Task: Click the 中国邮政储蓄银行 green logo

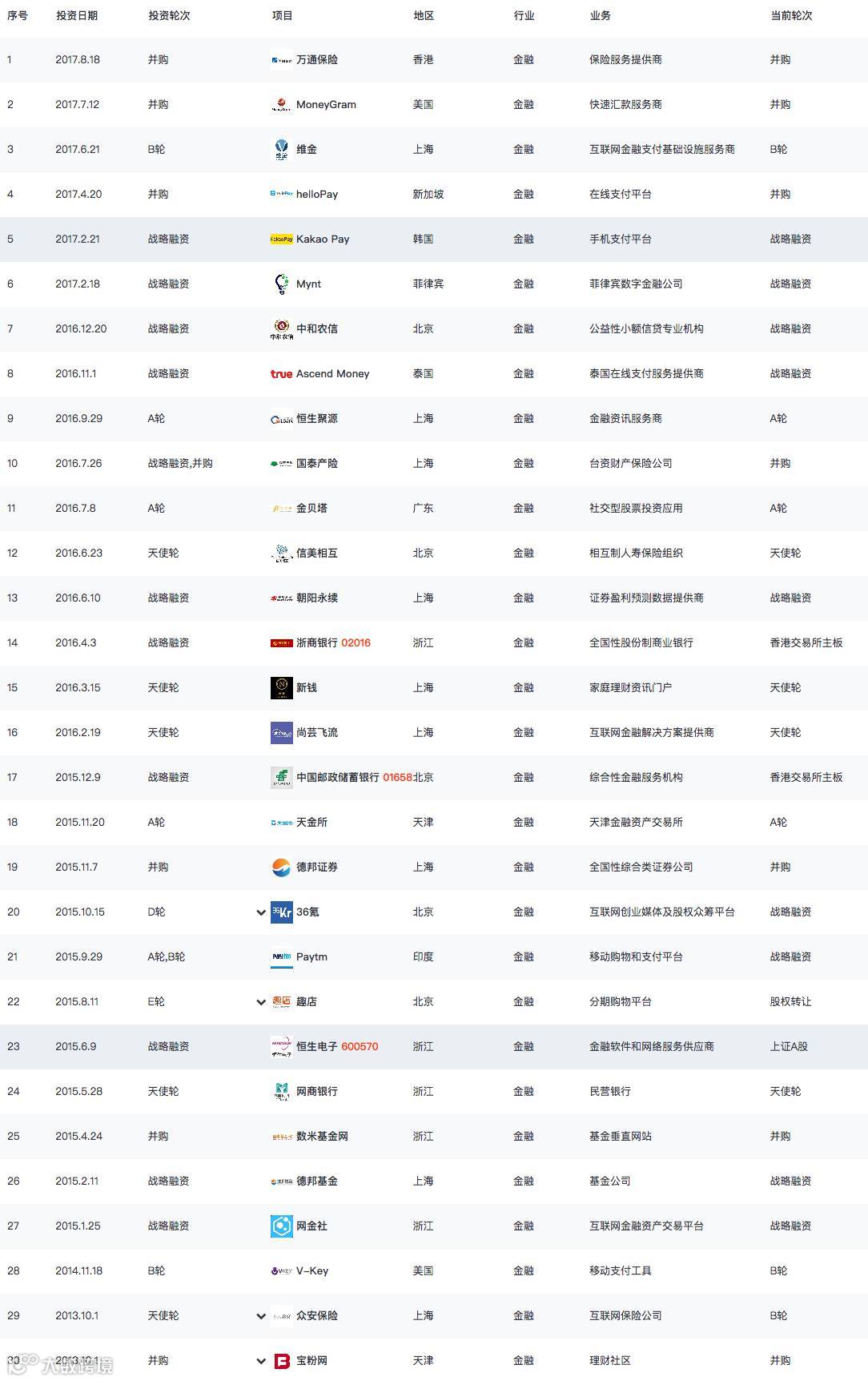Action: tap(281, 778)
